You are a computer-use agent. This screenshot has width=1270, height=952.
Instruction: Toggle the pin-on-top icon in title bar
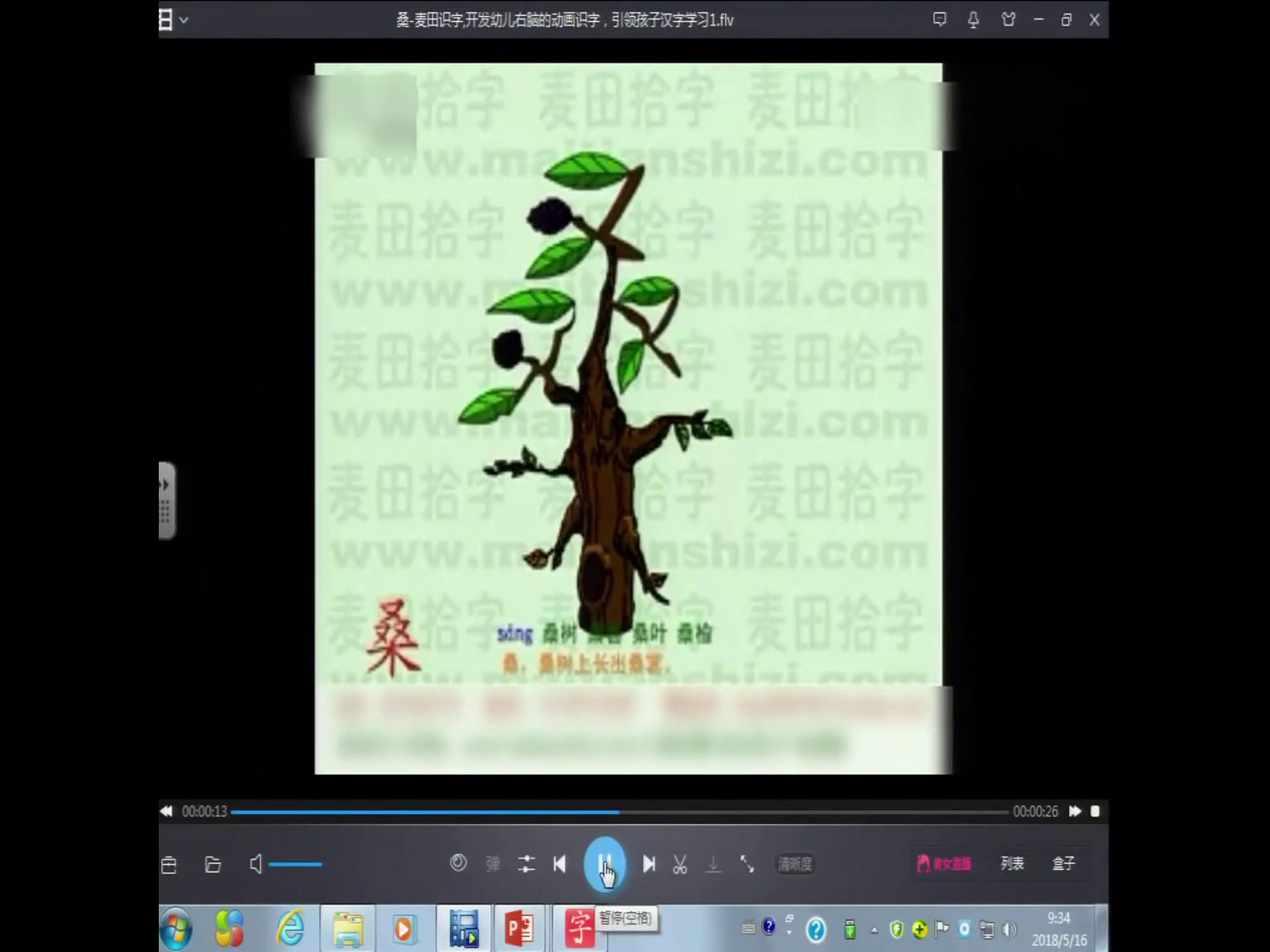[974, 19]
